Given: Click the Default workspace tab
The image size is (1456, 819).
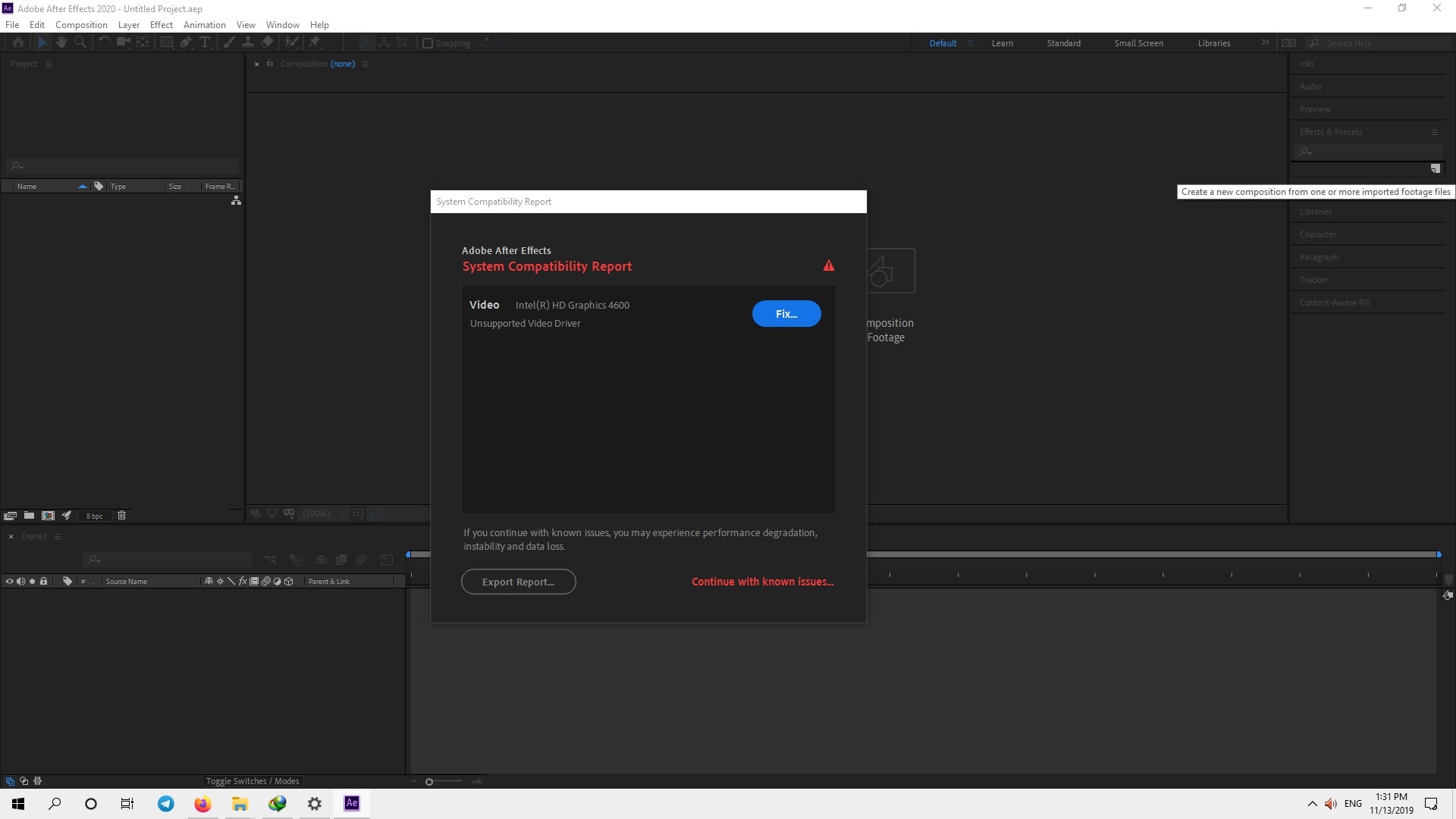Looking at the screenshot, I should click(941, 42).
